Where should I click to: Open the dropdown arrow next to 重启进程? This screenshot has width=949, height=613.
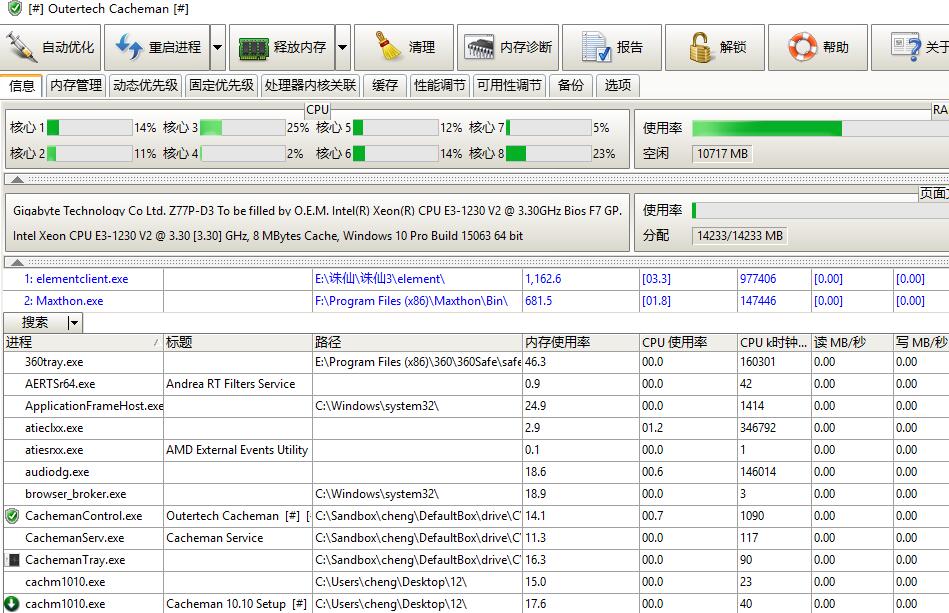pyautogui.click(x=217, y=47)
